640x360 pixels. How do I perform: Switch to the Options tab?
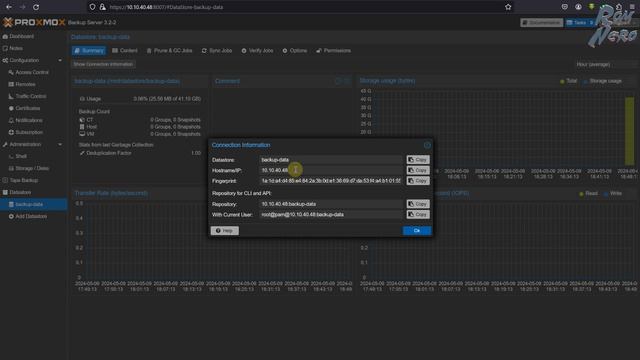point(295,51)
